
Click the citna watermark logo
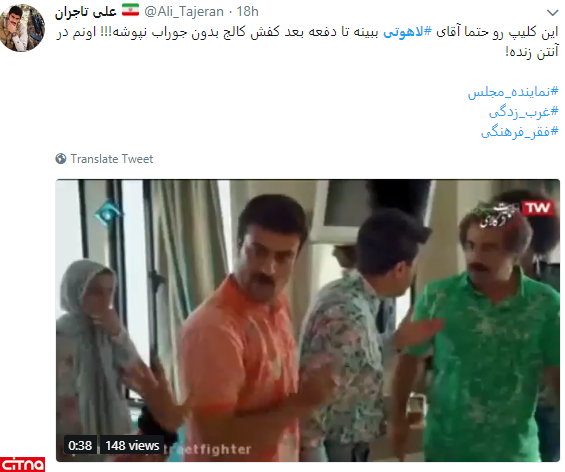click(x=22, y=464)
